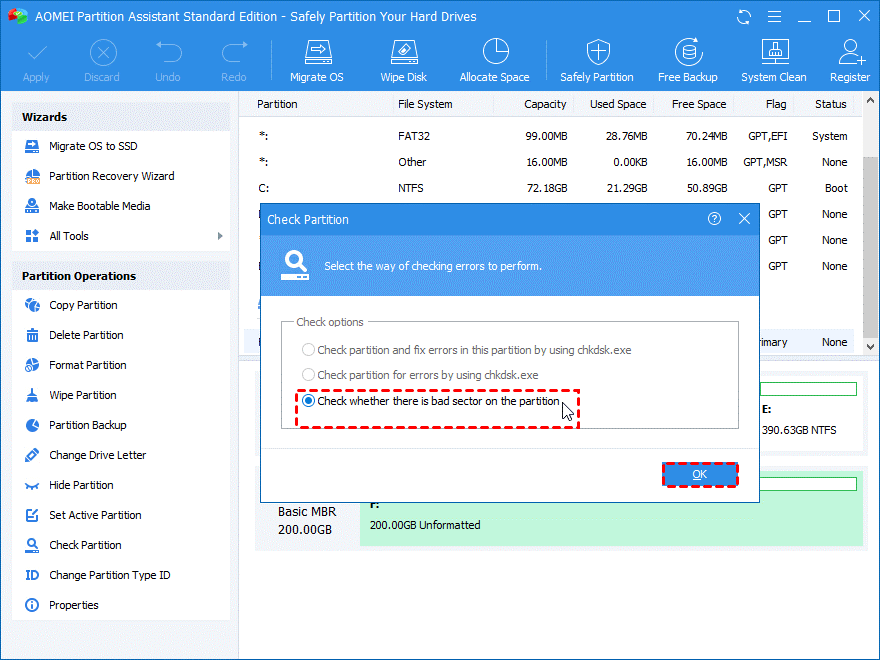Open the title bar menu icon
This screenshot has height=660, width=880.
click(x=772, y=17)
